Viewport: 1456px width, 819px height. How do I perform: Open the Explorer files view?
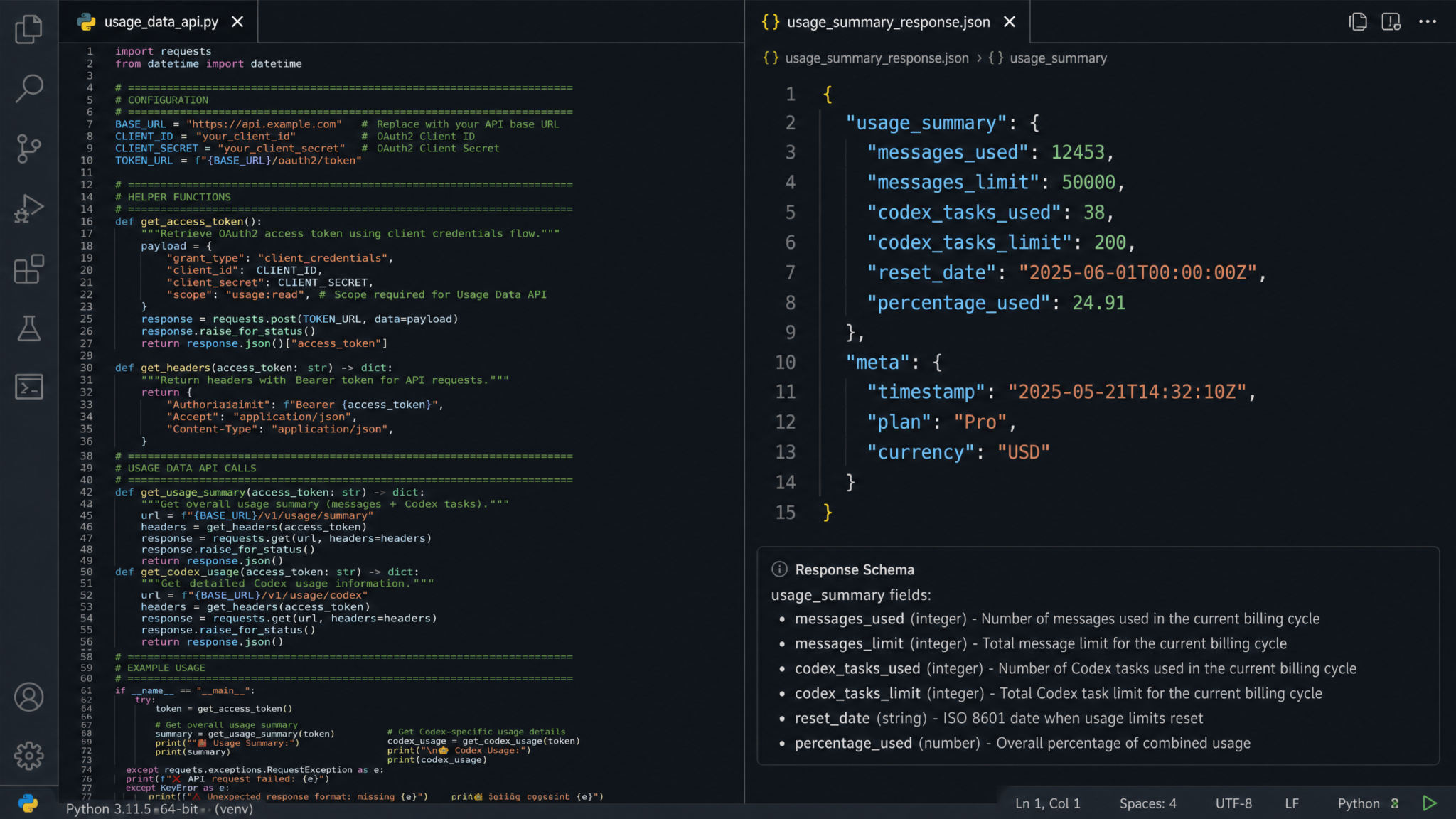coord(28,29)
